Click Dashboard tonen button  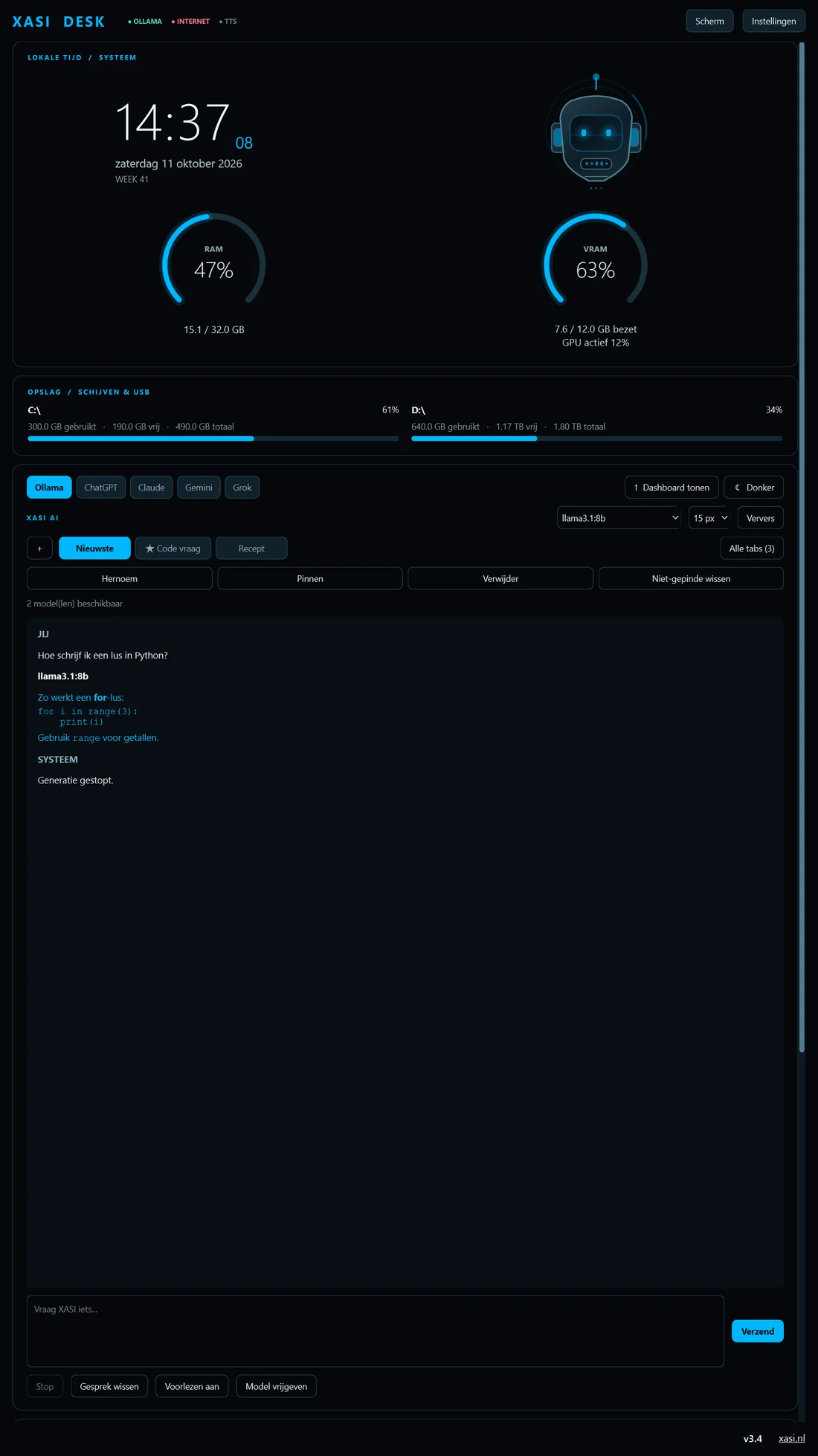[x=672, y=488]
